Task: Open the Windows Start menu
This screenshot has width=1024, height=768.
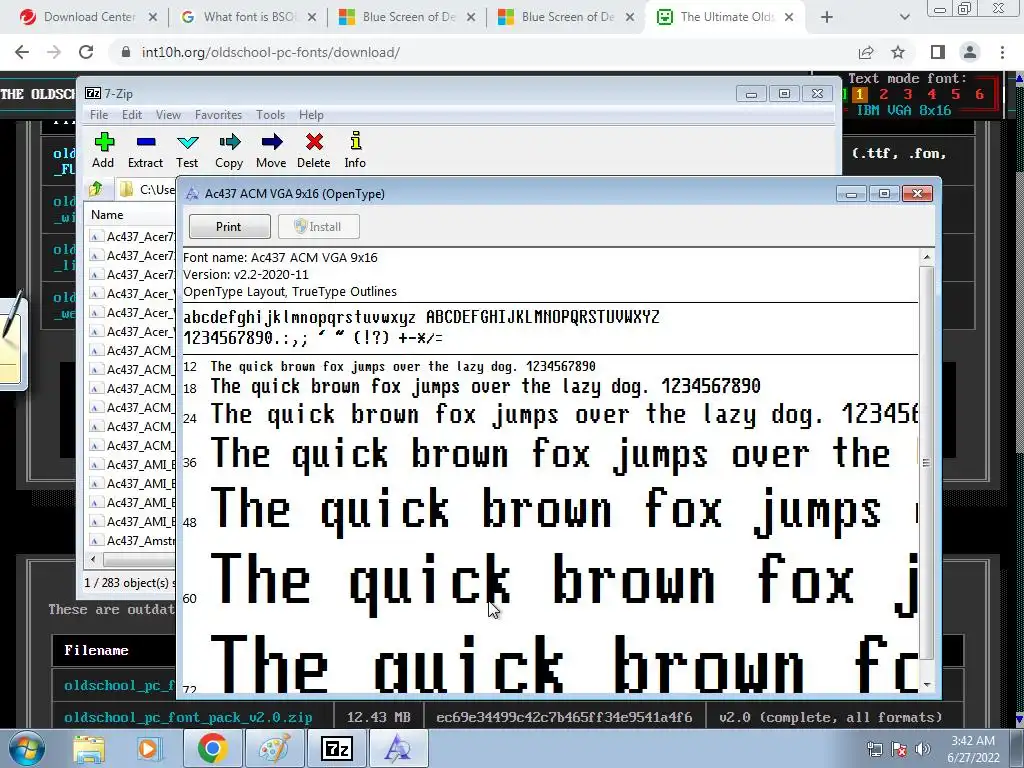Action: tap(26, 748)
